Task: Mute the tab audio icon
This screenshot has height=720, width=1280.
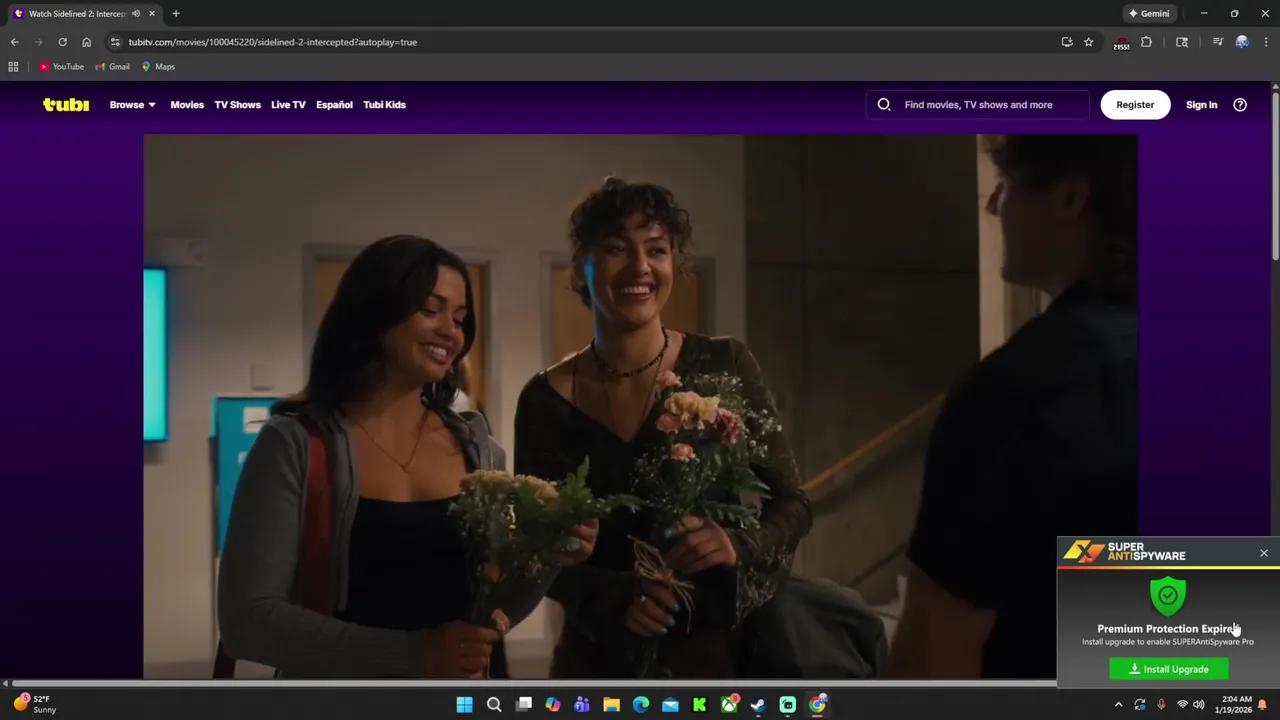Action: 136,14
